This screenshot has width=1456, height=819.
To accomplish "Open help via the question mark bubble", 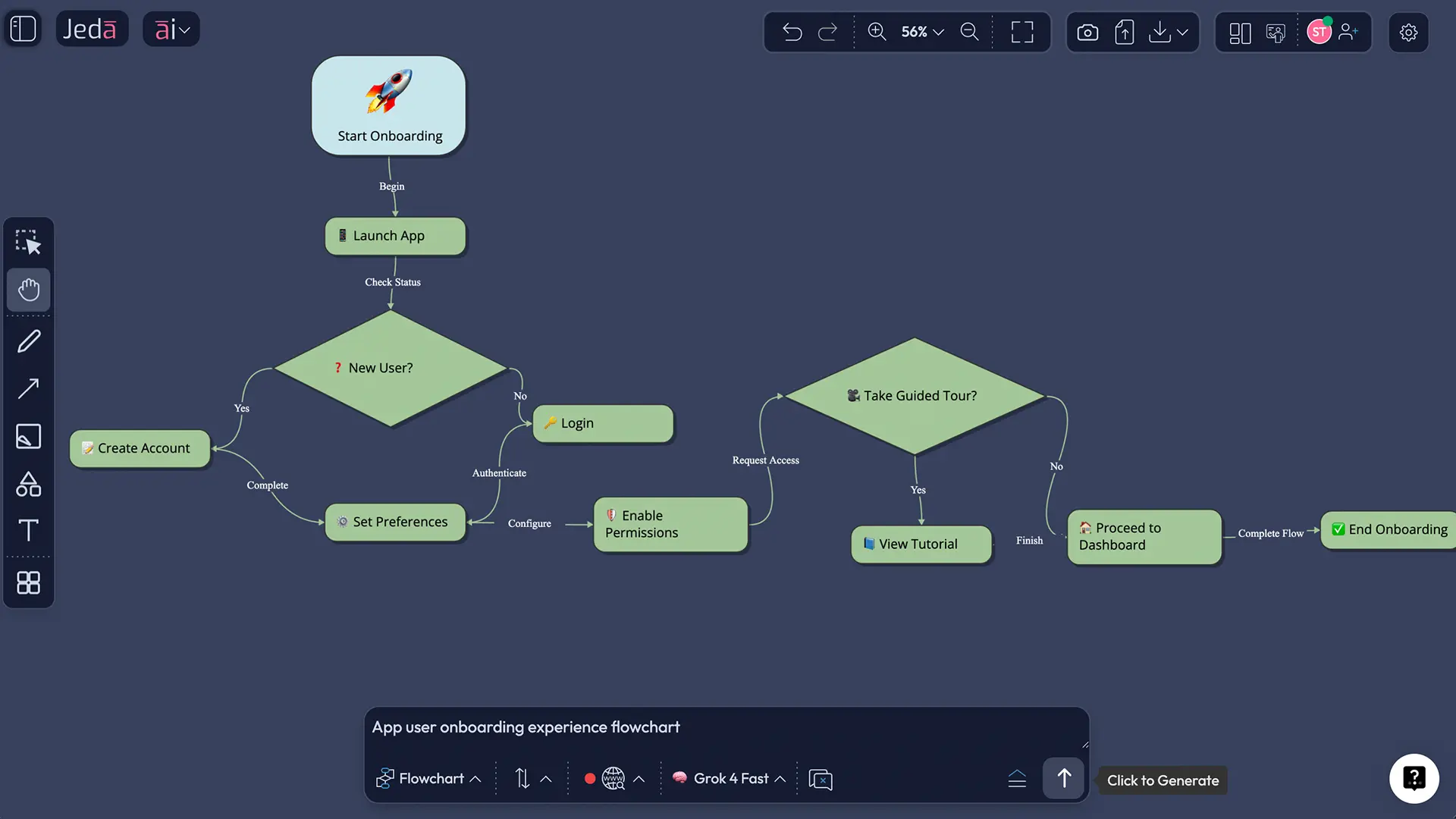I will [1414, 778].
